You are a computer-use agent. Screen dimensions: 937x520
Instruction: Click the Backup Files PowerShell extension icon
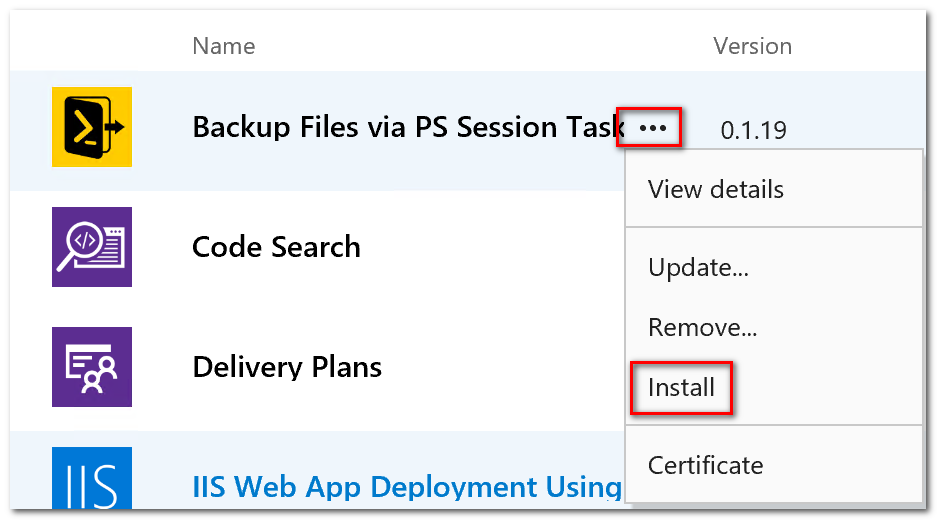click(92, 127)
